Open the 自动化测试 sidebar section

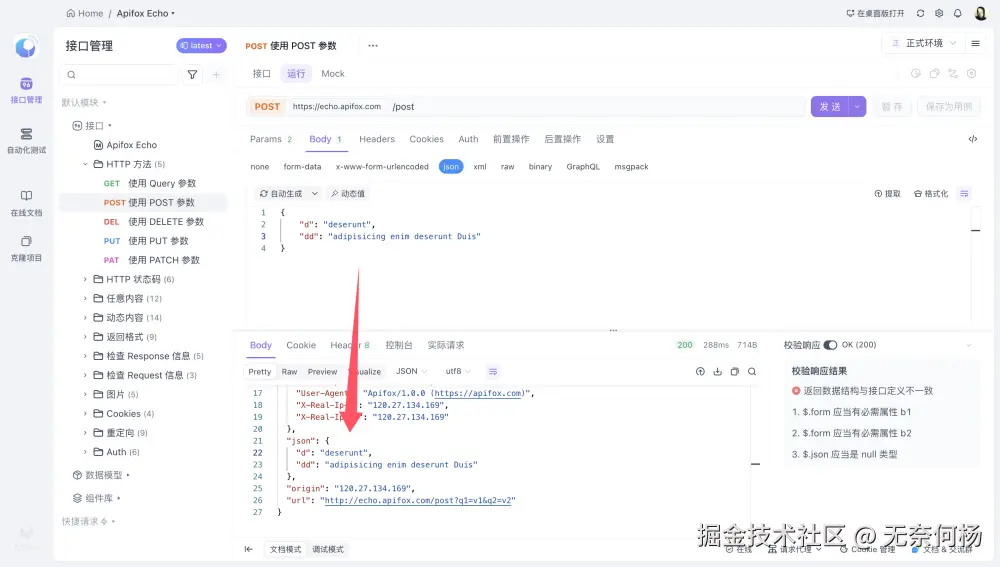click(26, 141)
